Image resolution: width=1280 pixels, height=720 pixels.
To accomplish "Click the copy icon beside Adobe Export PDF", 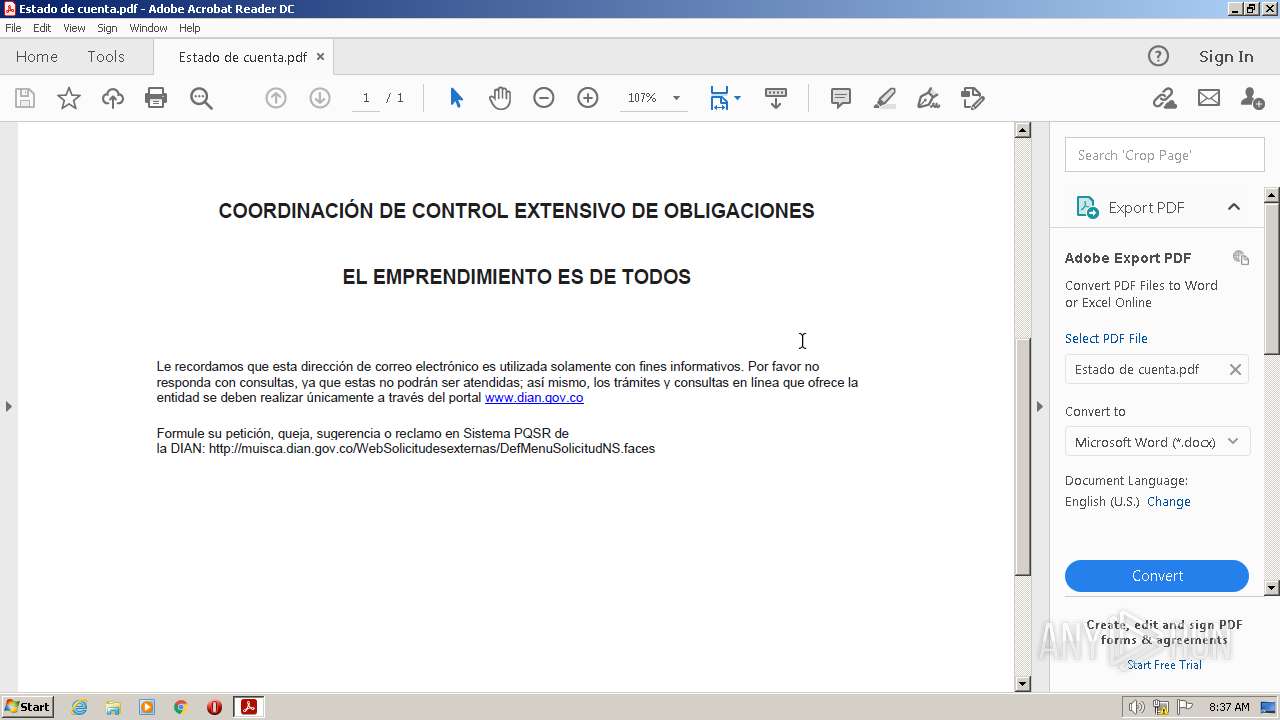I will click(1241, 258).
